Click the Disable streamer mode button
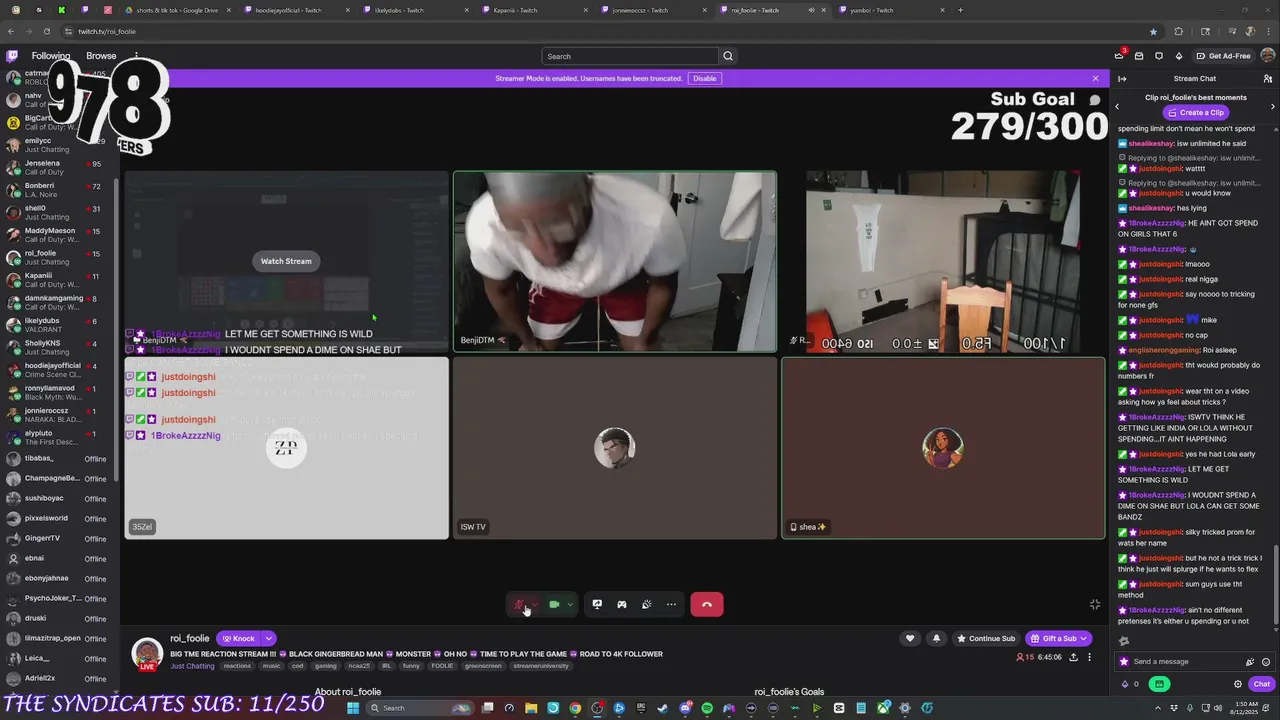 pyautogui.click(x=705, y=78)
